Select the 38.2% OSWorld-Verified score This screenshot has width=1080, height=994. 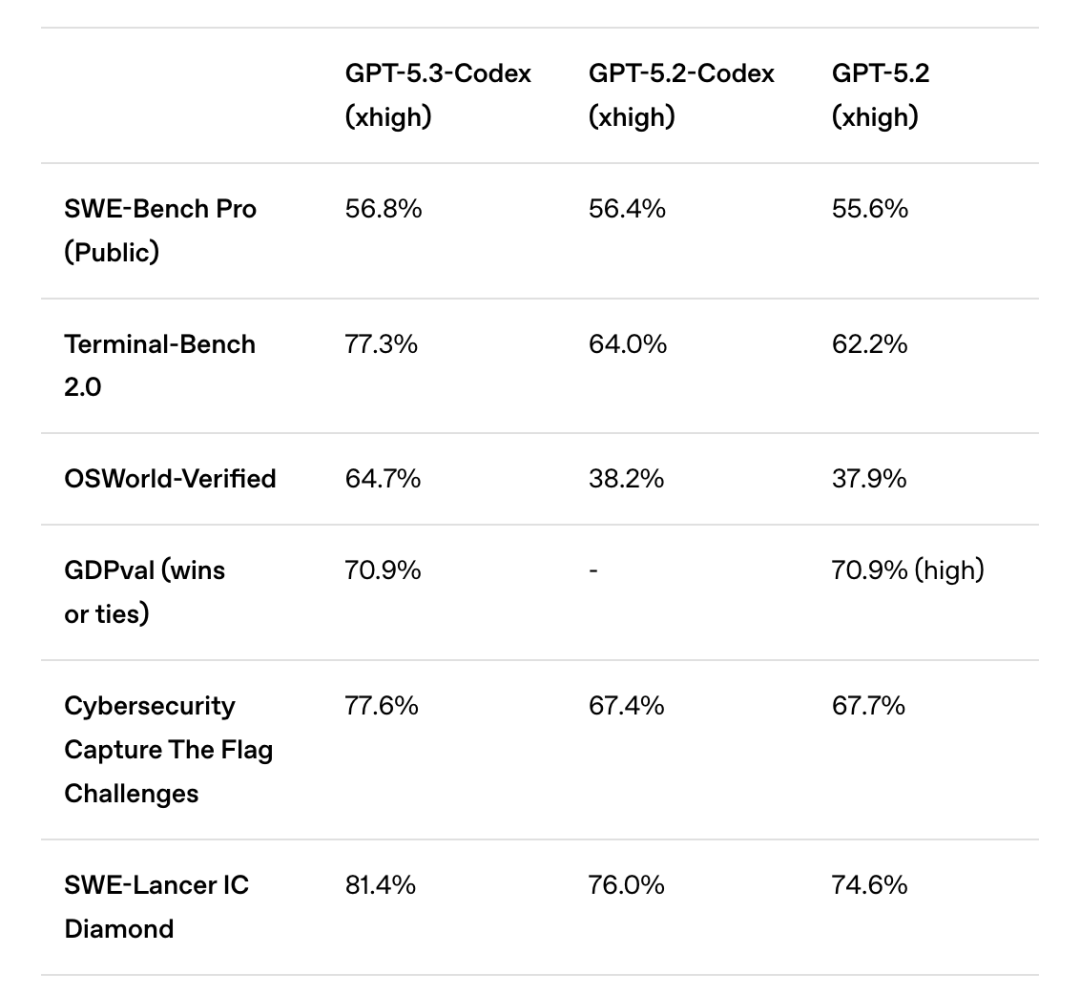tap(626, 478)
